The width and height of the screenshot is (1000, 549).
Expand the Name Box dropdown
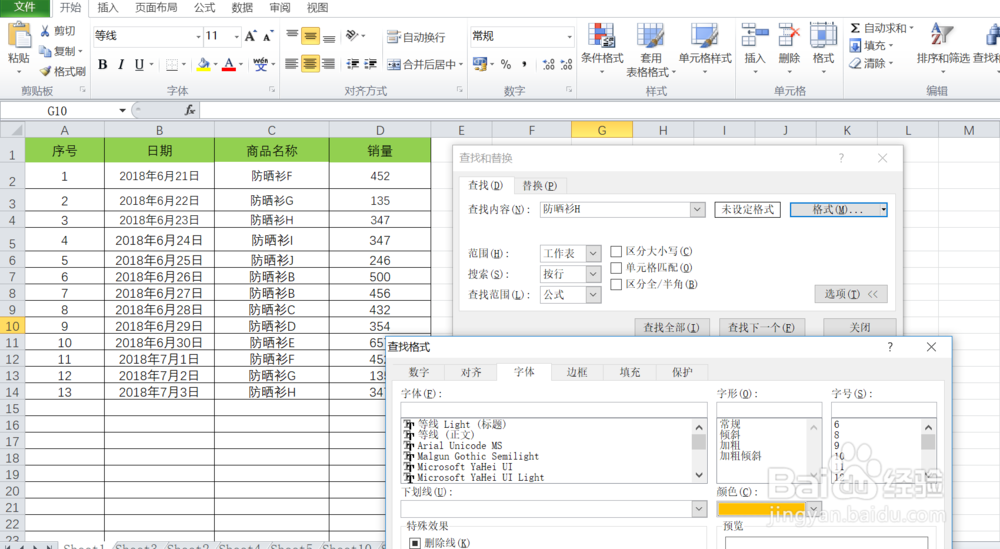click(x=122, y=110)
